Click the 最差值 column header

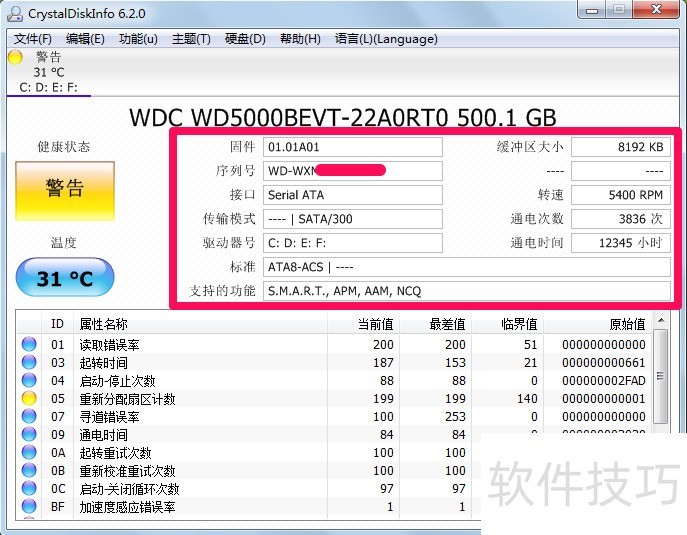(435, 324)
